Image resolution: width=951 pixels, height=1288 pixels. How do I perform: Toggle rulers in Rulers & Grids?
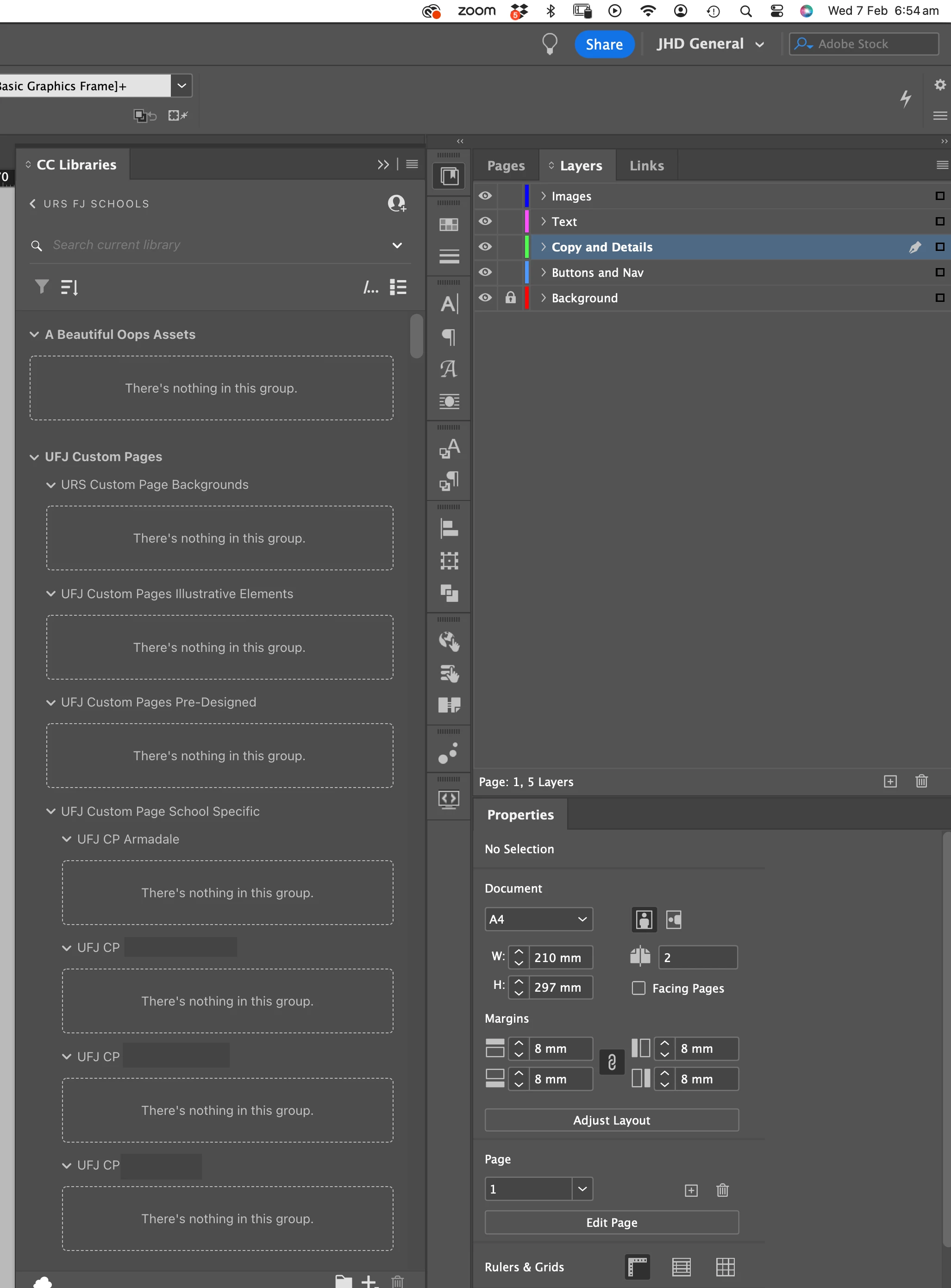[x=637, y=1266]
